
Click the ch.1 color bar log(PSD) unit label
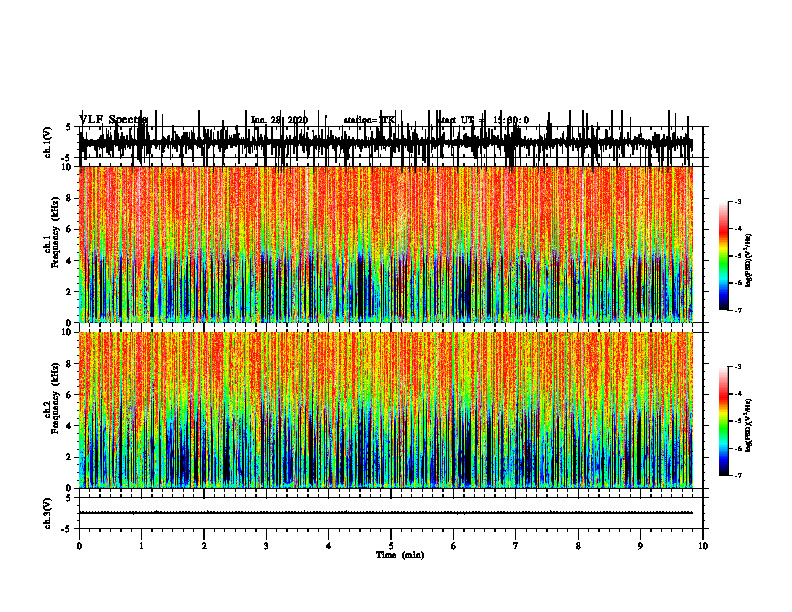coord(749,260)
